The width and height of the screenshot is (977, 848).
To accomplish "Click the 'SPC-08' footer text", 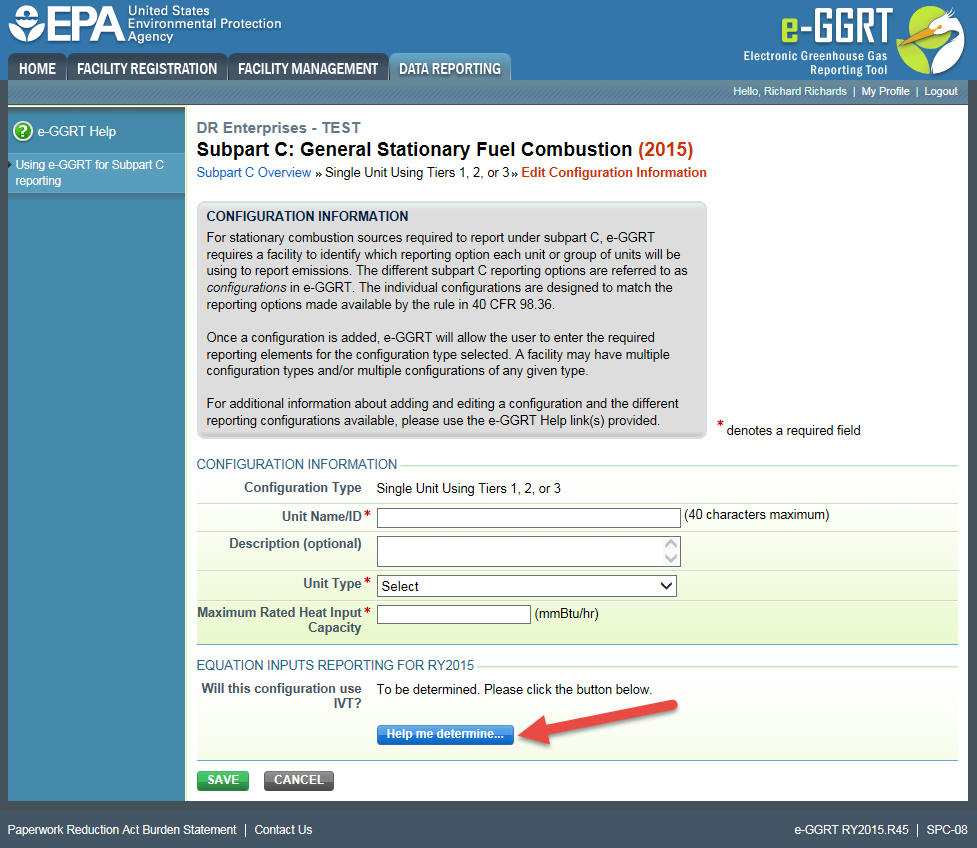I will 946,830.
